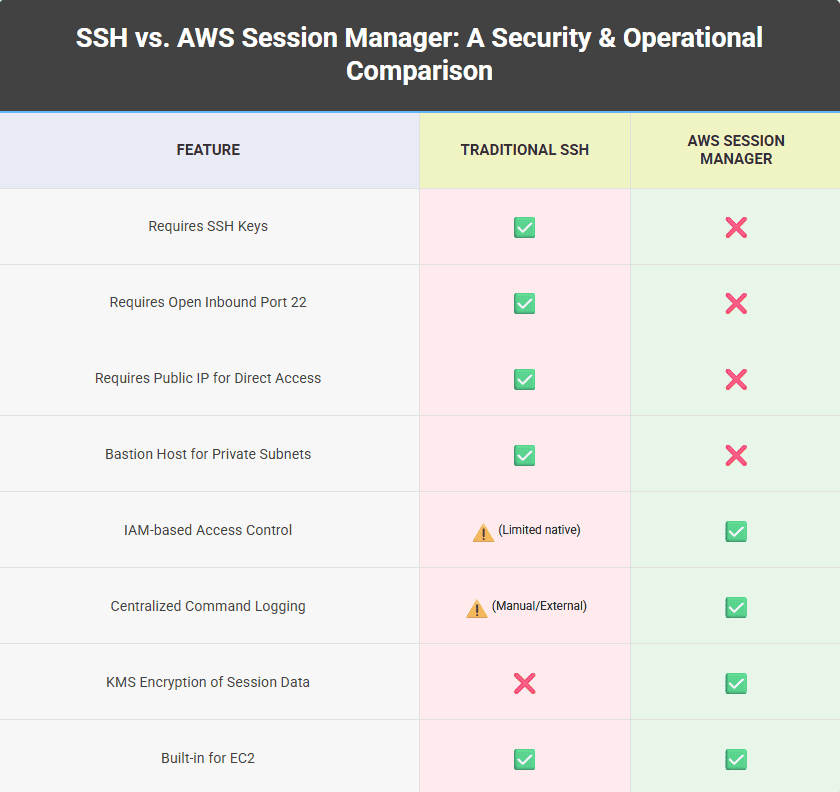840x792 pixels.
Task: Click the Session Manager checkmark for KMS Encryption
Action: (x=736, y=684)
